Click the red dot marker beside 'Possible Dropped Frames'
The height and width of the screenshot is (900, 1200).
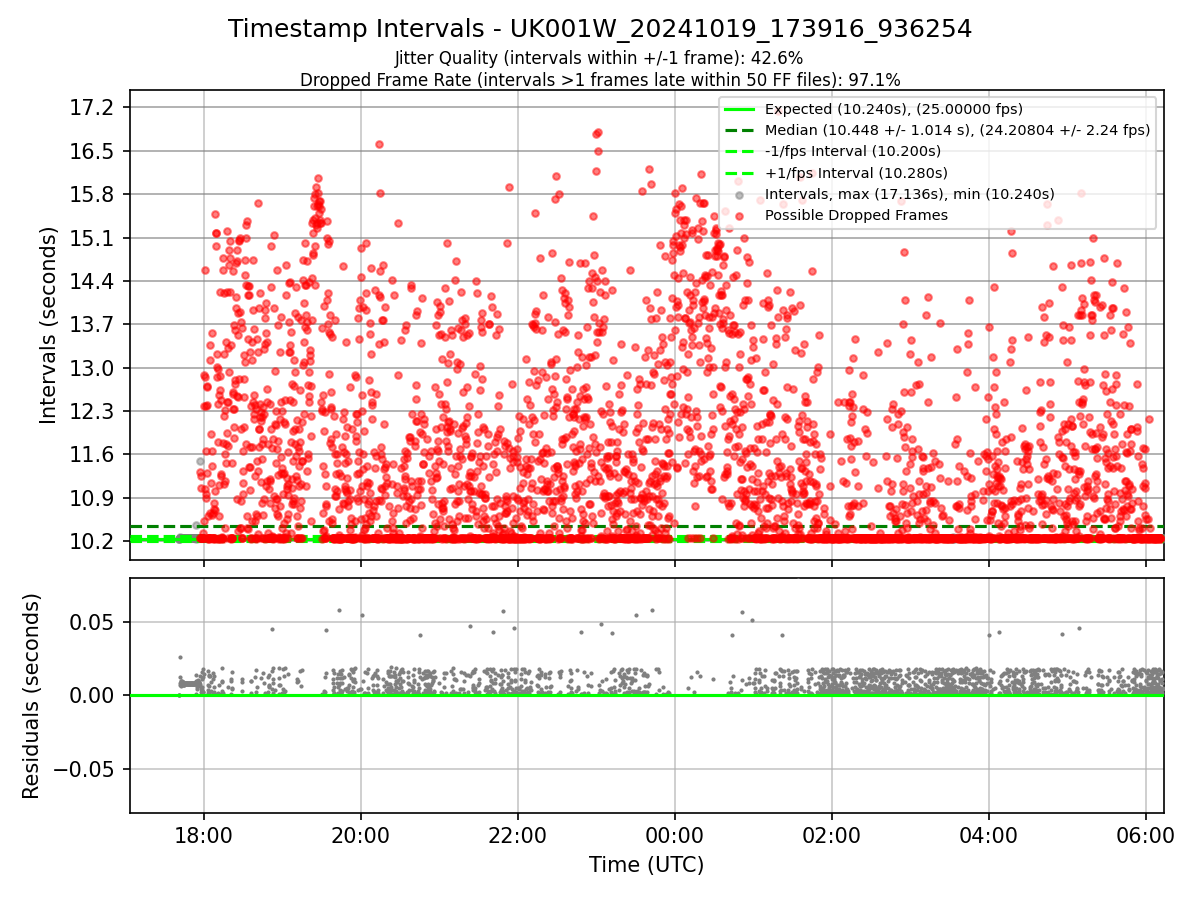click(x=739, y=215)
